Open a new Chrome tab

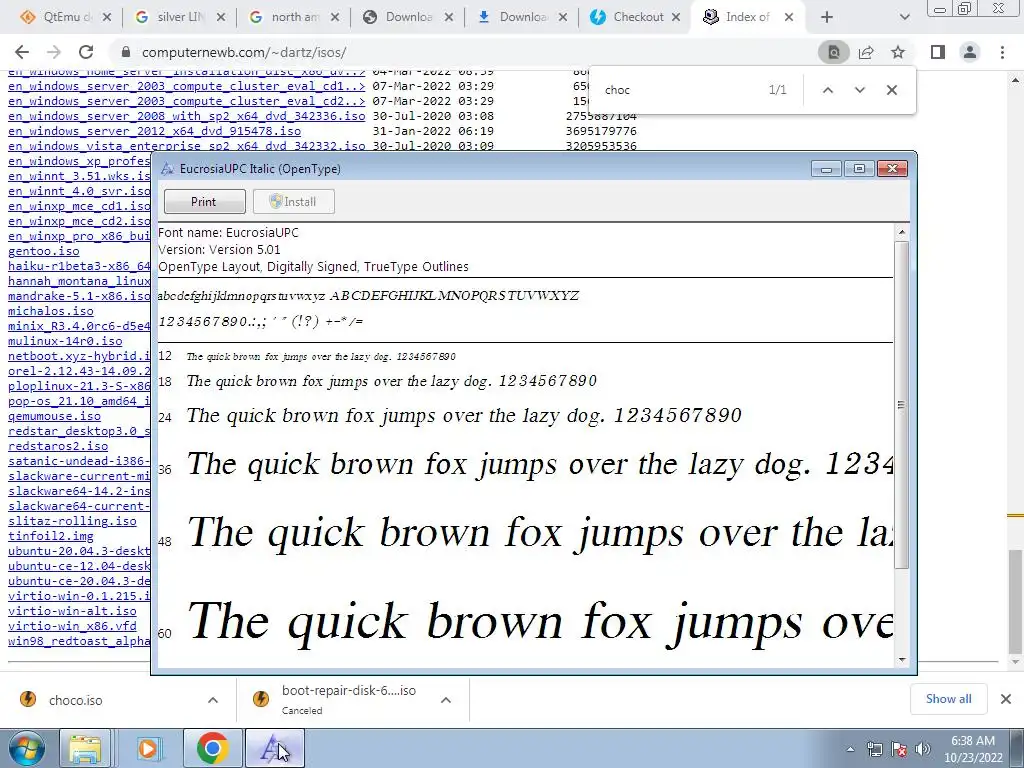tap(827, 17)
